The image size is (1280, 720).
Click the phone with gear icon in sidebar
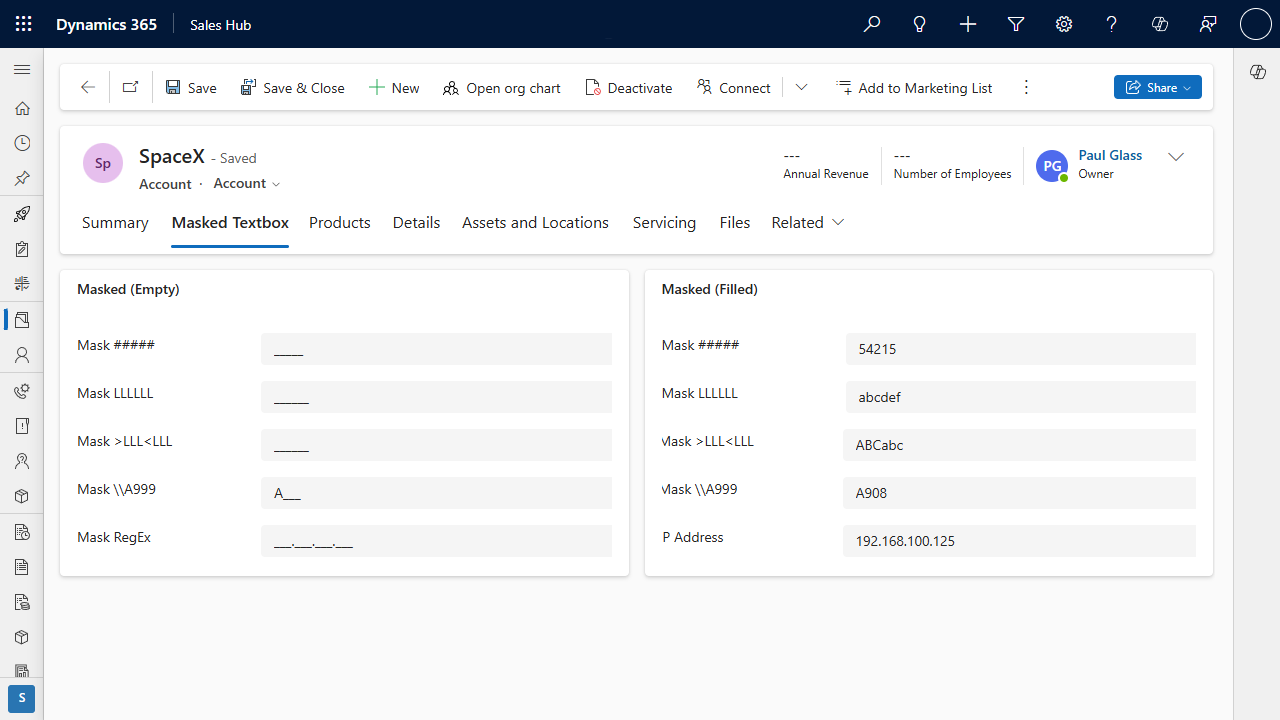[x=22, y=391]
